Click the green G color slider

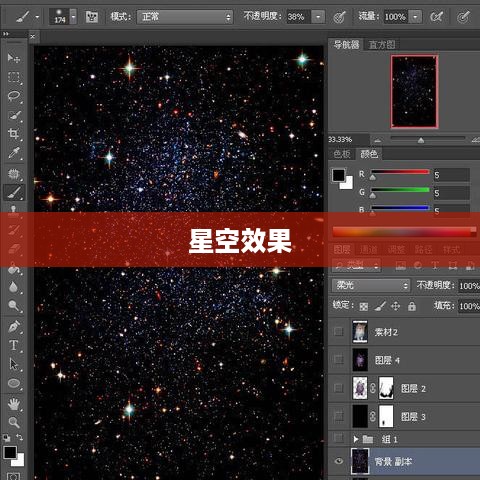(400, 190)
